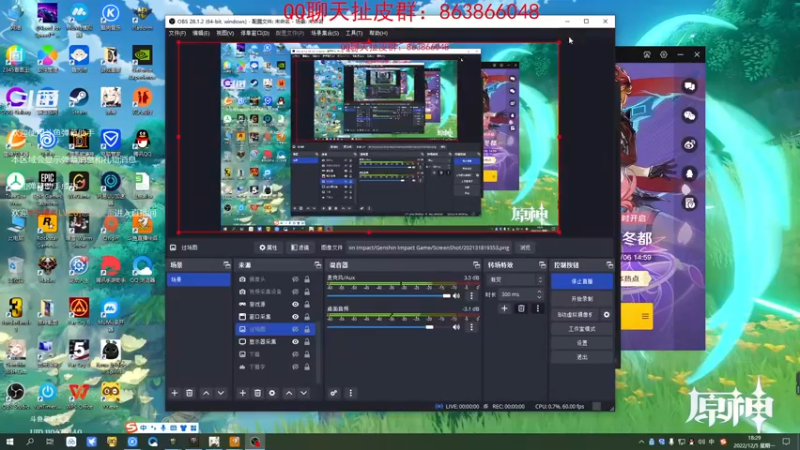Open the 编辑(E) menu

pyautogui.click(x=201, y=33)
